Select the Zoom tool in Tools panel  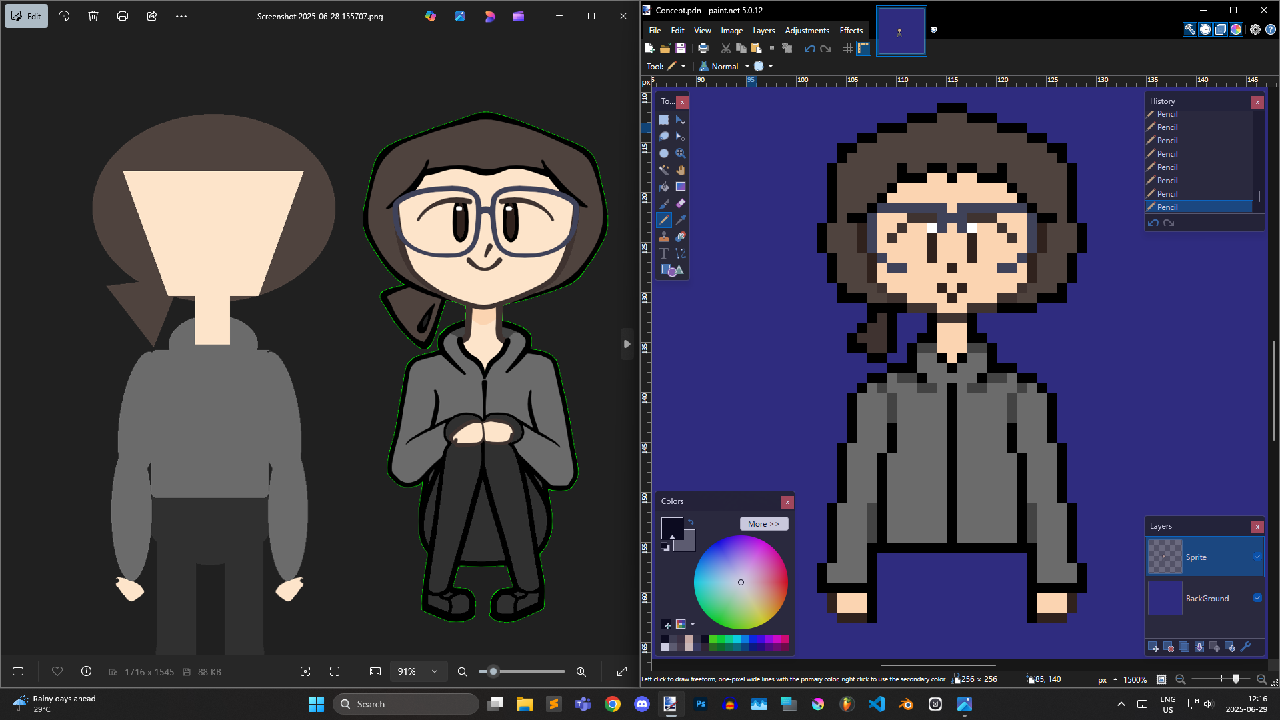coord(680,153)
